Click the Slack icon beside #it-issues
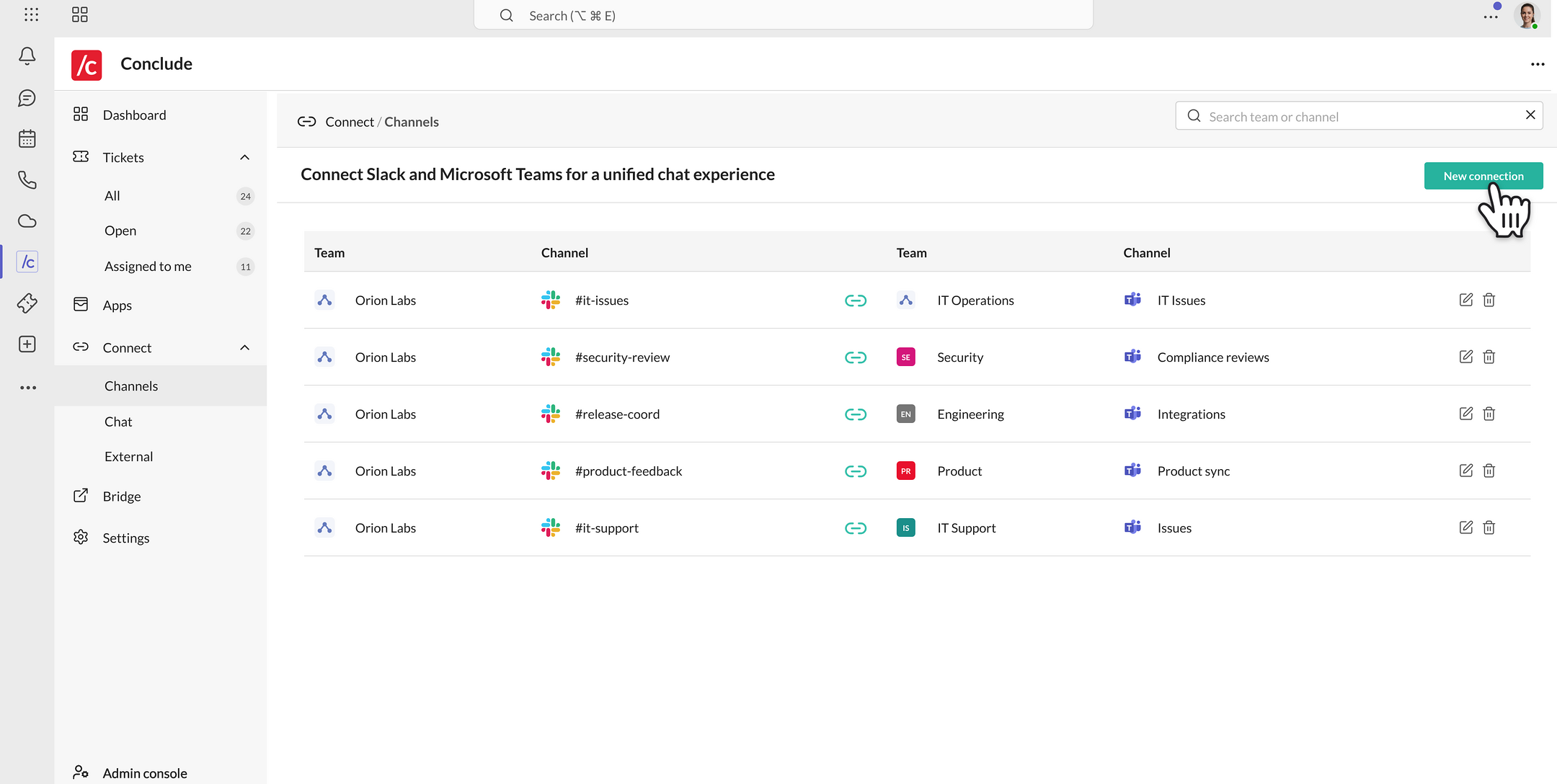Image resolution: width=1557 pixels, height=784 pixels. (x=551, y=300)
